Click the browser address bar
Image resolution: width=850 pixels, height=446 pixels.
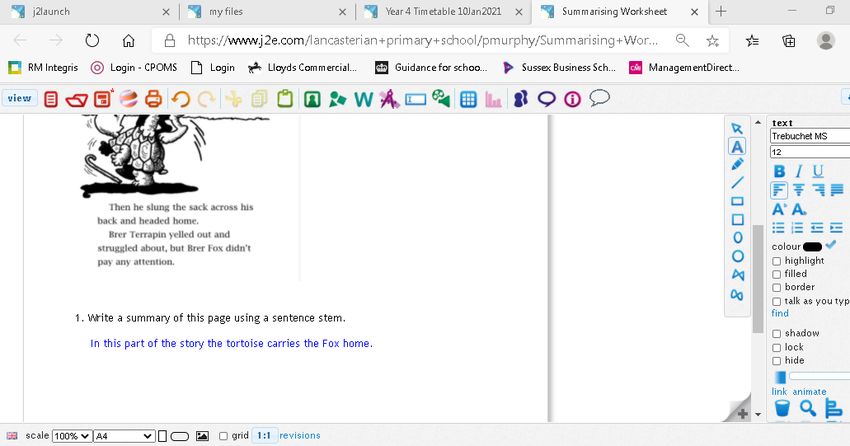click(x=423, y=40)
